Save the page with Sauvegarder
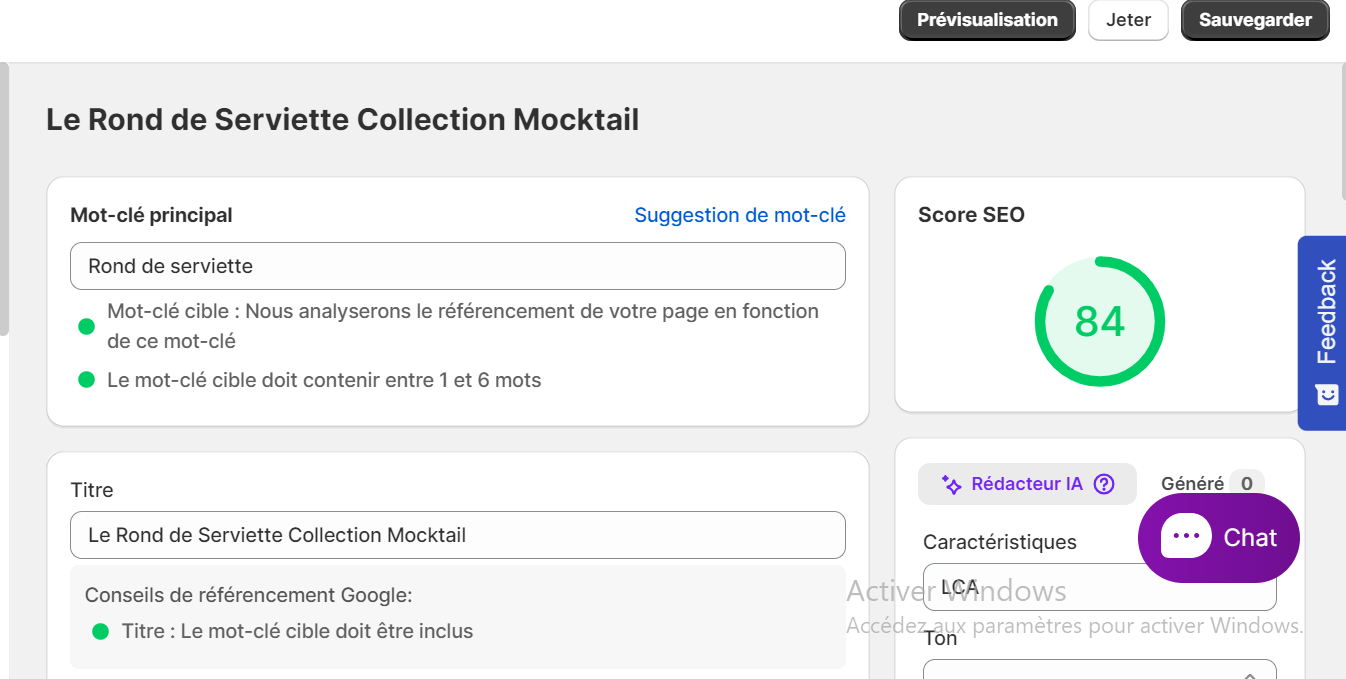 [x=1255, y=20]
